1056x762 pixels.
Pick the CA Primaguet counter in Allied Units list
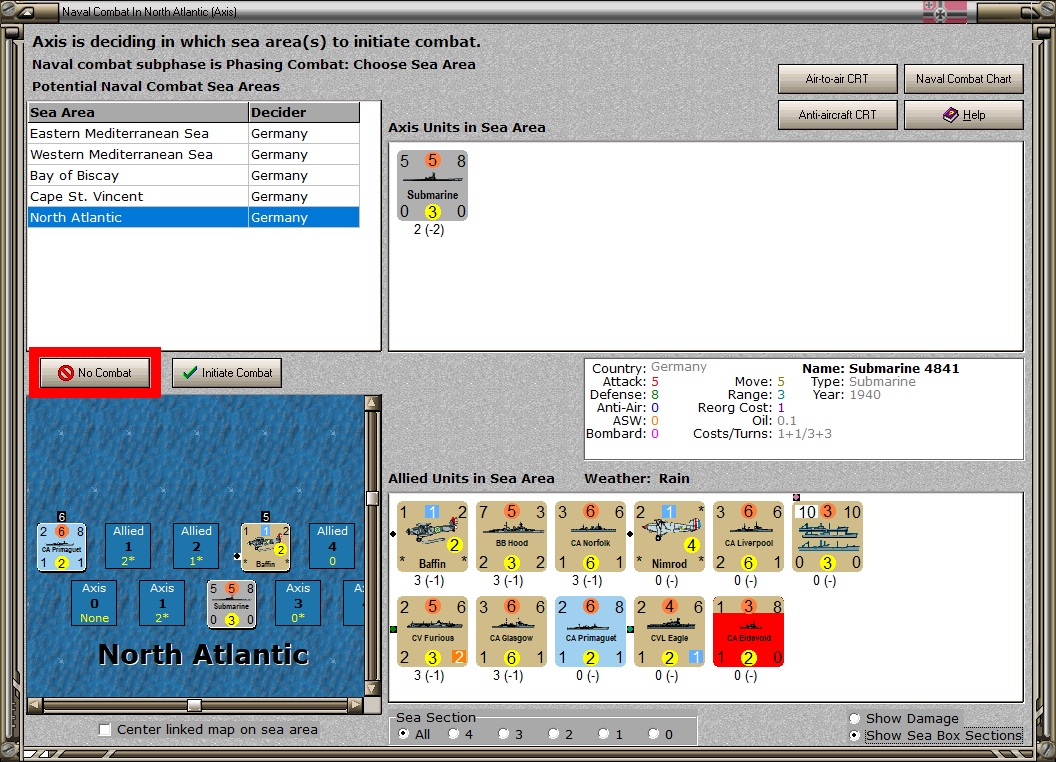pos(591,631)
